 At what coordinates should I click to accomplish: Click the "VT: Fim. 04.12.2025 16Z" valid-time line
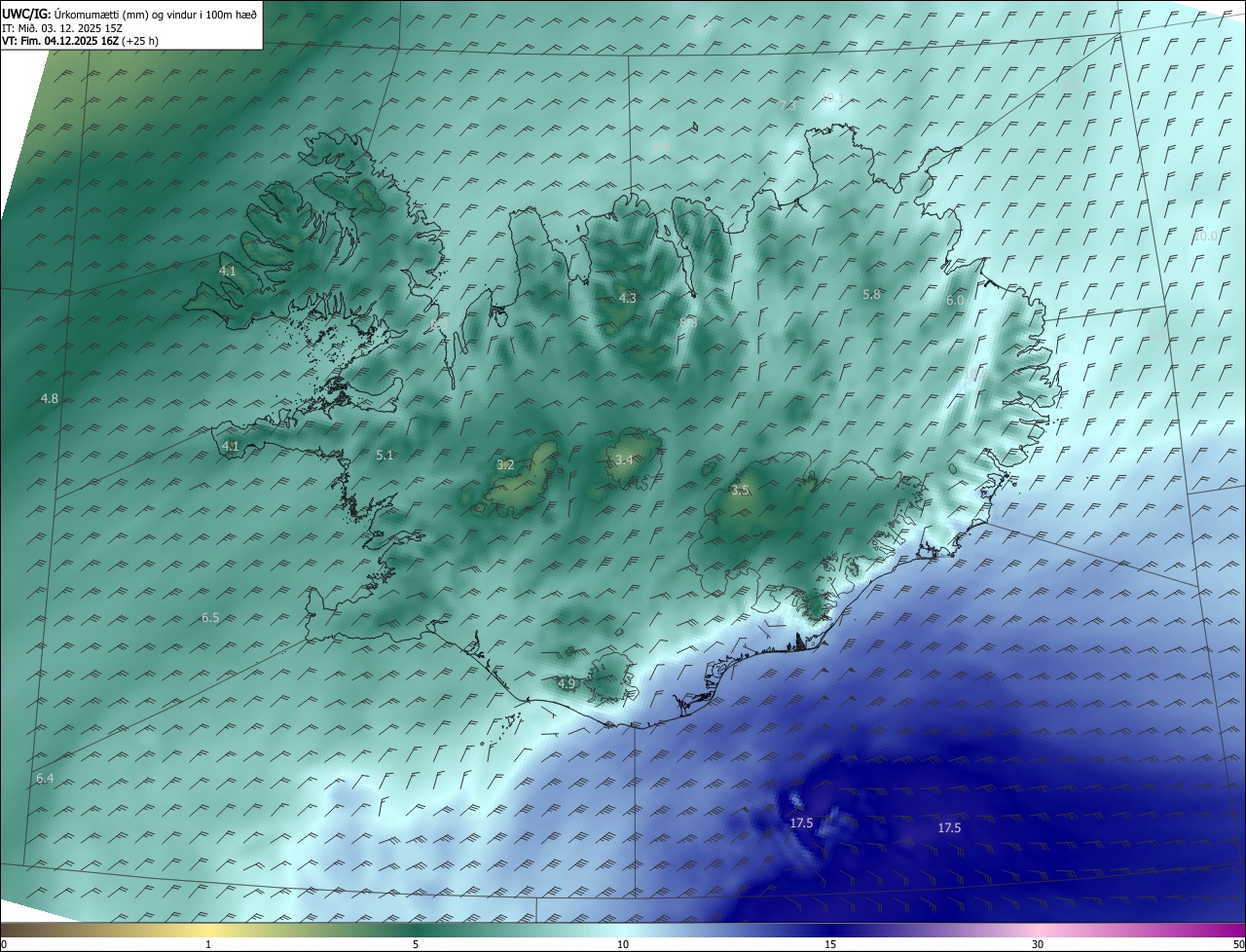pos(60,41)
